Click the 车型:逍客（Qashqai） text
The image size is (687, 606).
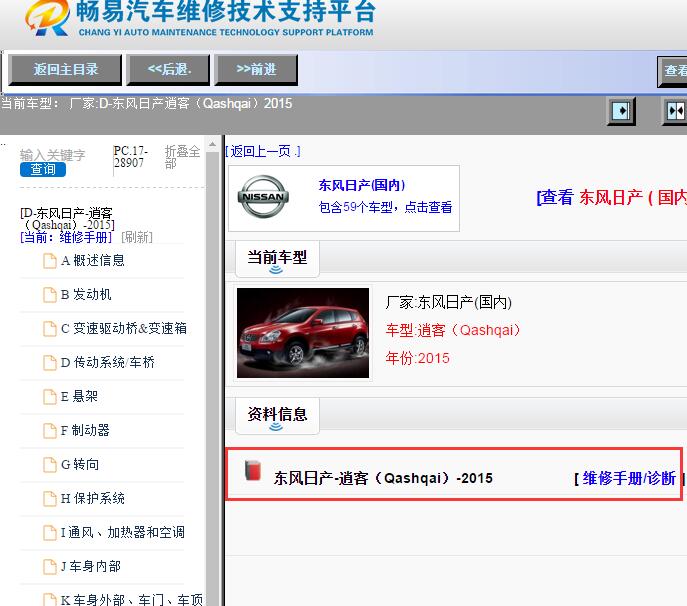pos(453,330)
